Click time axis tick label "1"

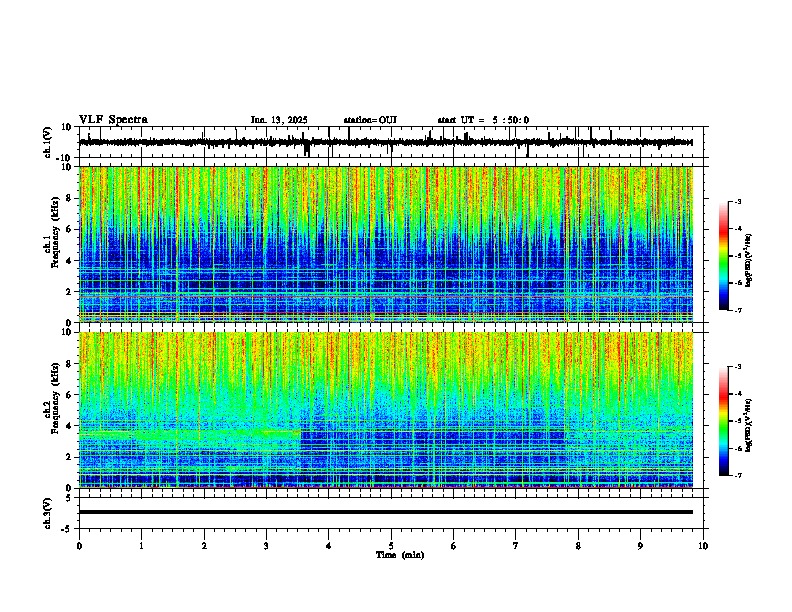(141, 546)
